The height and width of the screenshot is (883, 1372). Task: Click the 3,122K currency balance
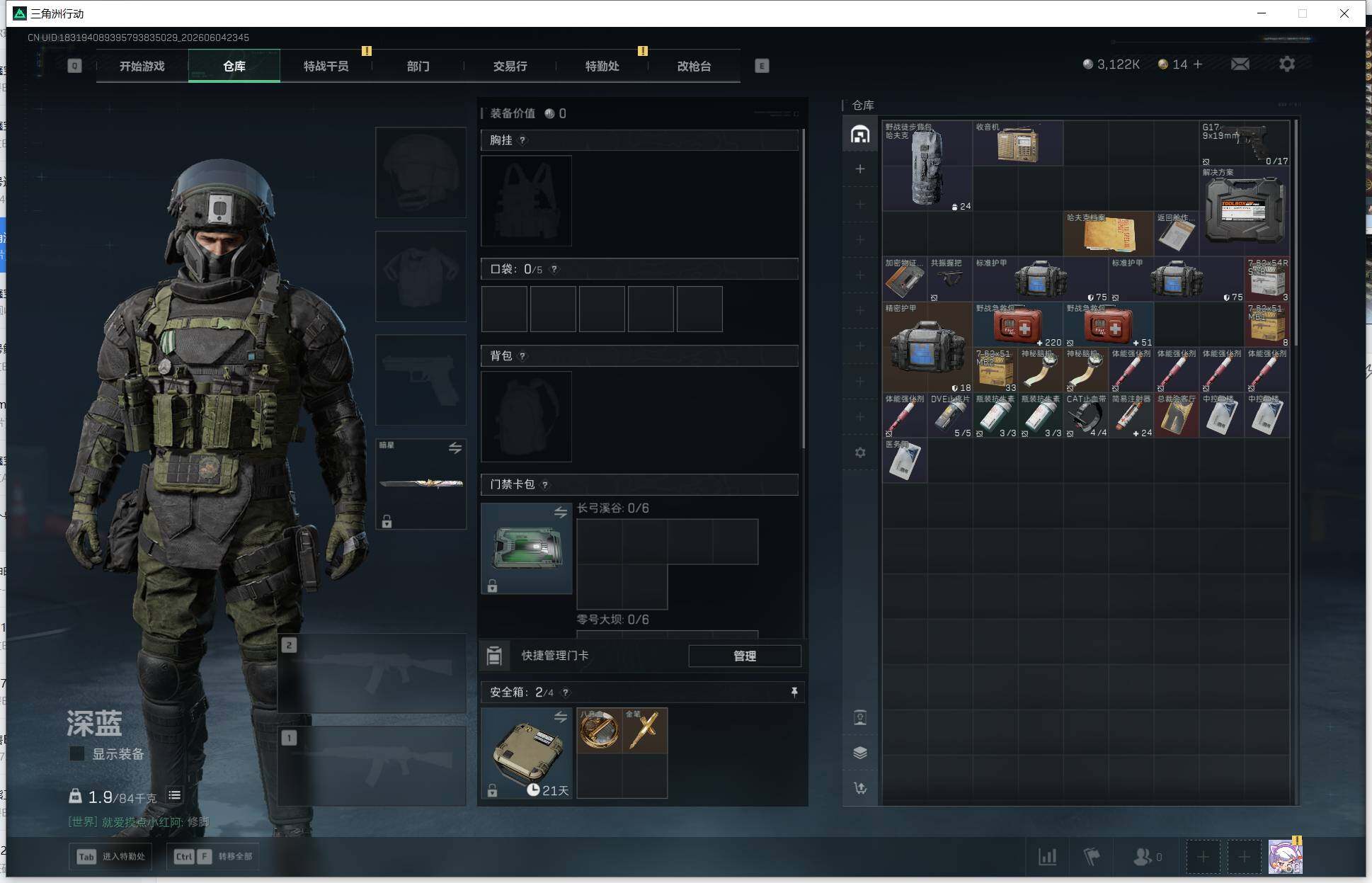click(1111, 64)
